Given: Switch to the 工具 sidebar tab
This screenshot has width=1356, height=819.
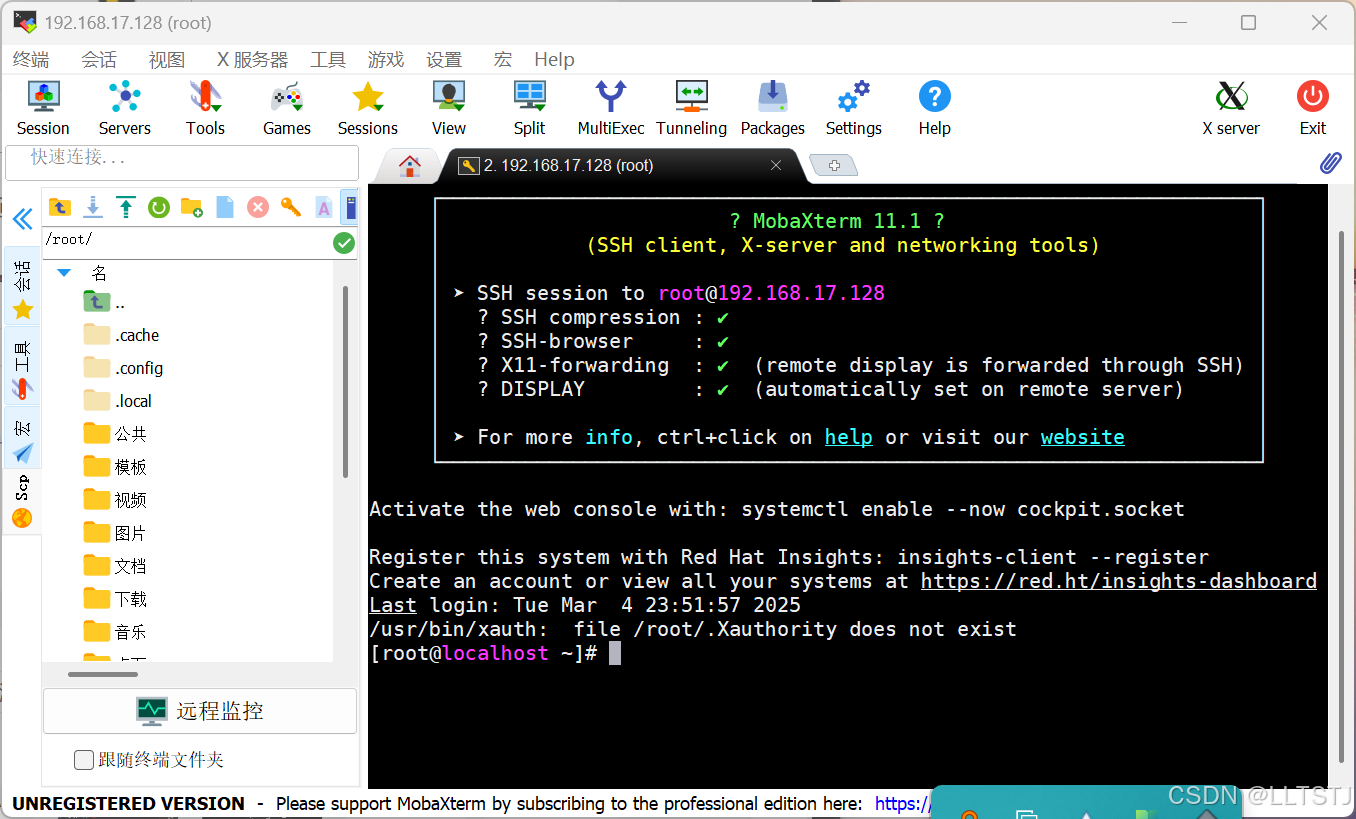Looking at the screenshot, I should click(x=23, y=366).
